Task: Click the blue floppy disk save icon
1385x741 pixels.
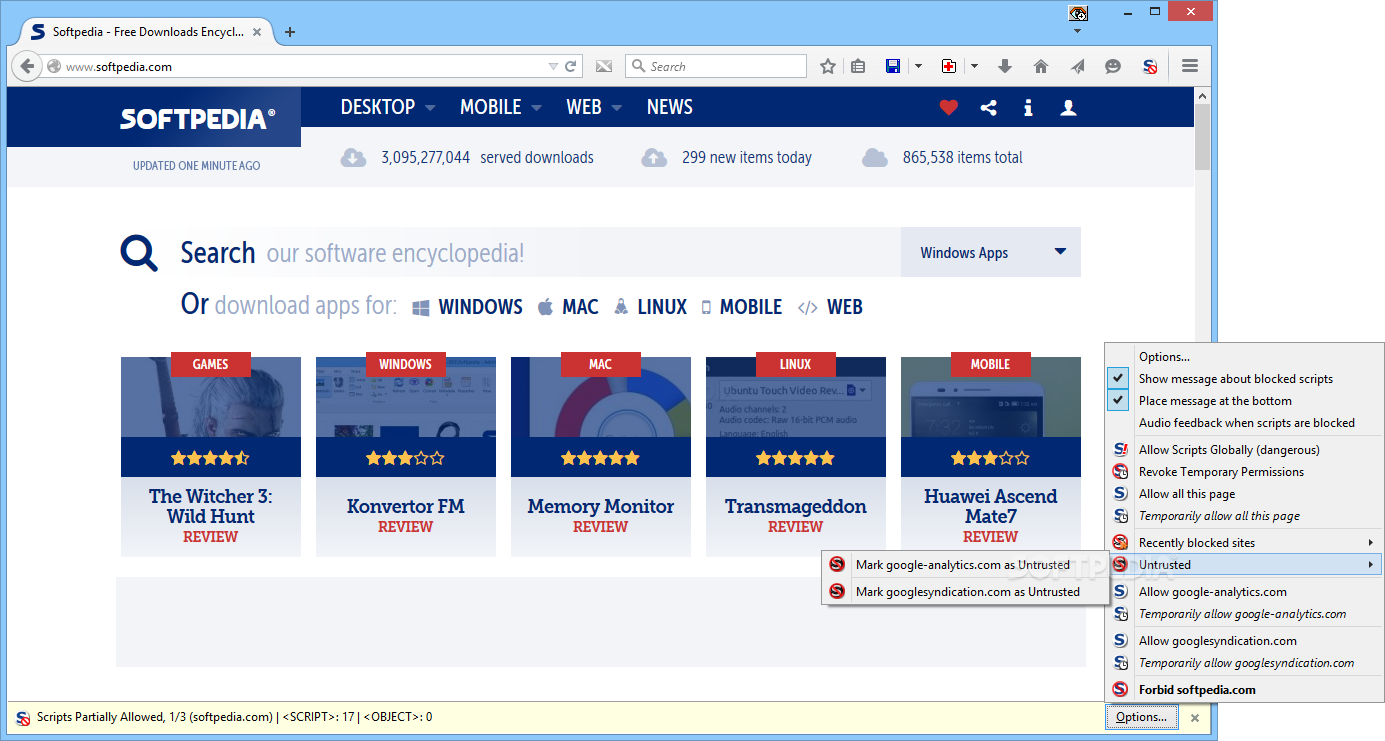Action: point(893,67)
